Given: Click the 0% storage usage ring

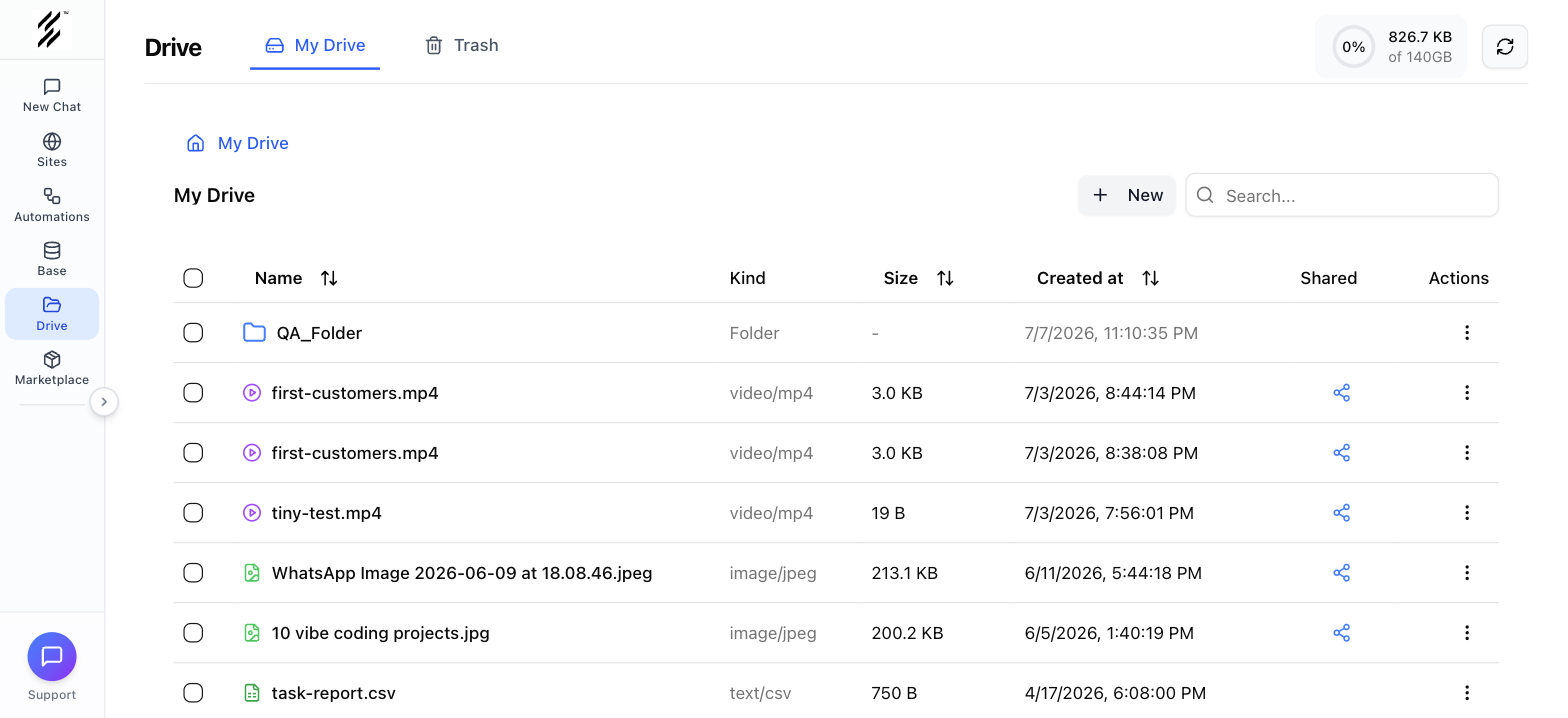Looking at the screenshot, I should (x=1354, y=47).
